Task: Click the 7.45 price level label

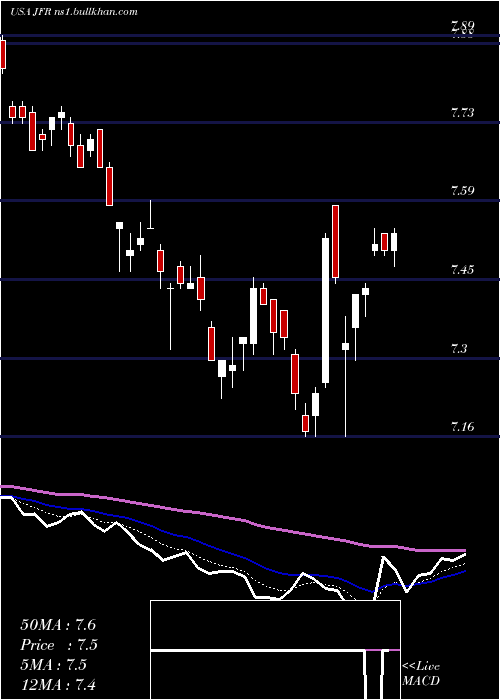Action: pyautogui.click(x=462, y=270)
